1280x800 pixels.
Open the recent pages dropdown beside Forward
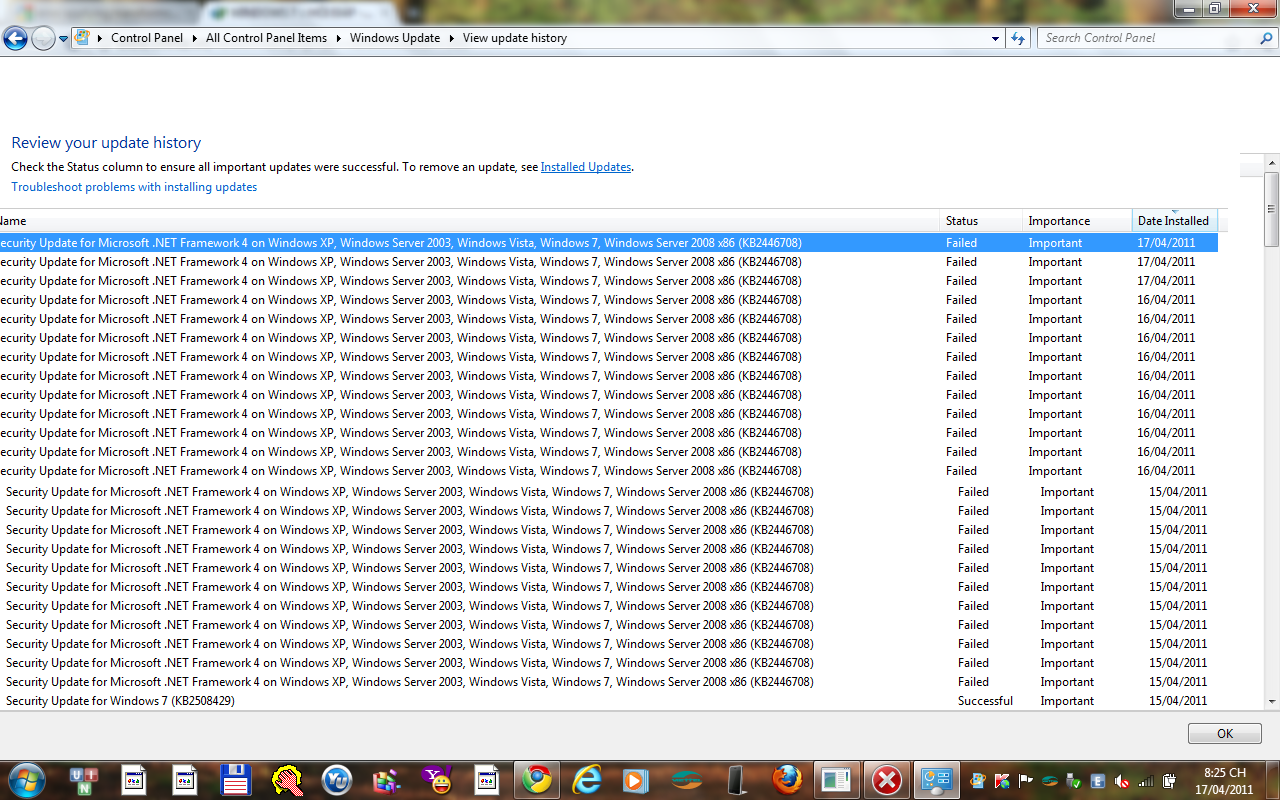64,39
